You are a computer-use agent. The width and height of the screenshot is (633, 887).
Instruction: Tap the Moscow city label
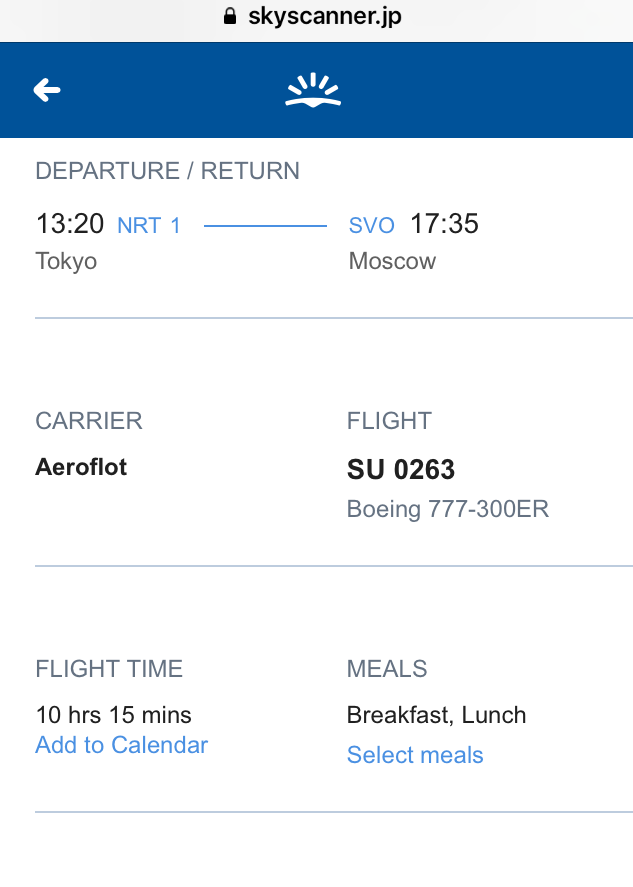(392, 261)
